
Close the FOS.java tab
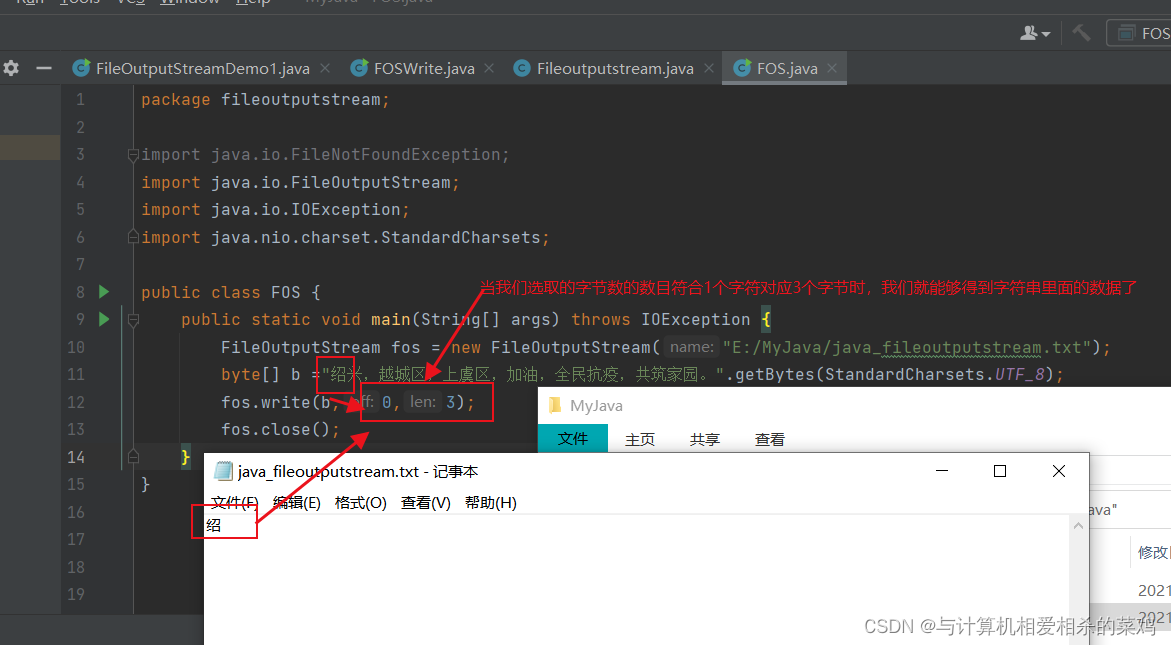click(832, 68)
